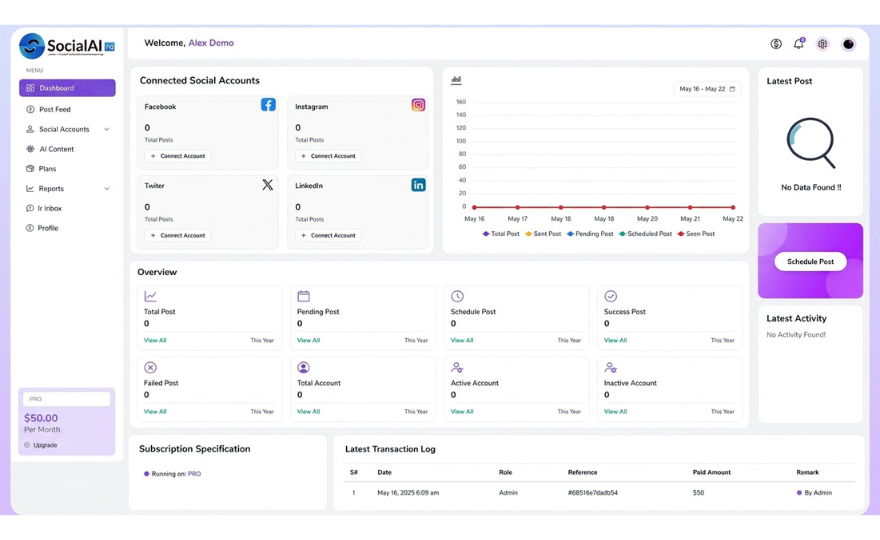This screenshot has height=540, width=880.
Task: Open Inbox in sidebar
Action: coord(49,208)
